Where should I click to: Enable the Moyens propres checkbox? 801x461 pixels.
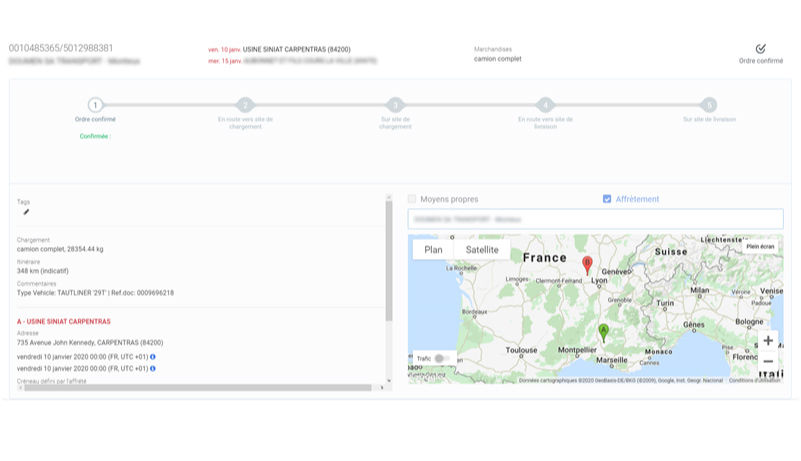point(412,199)
